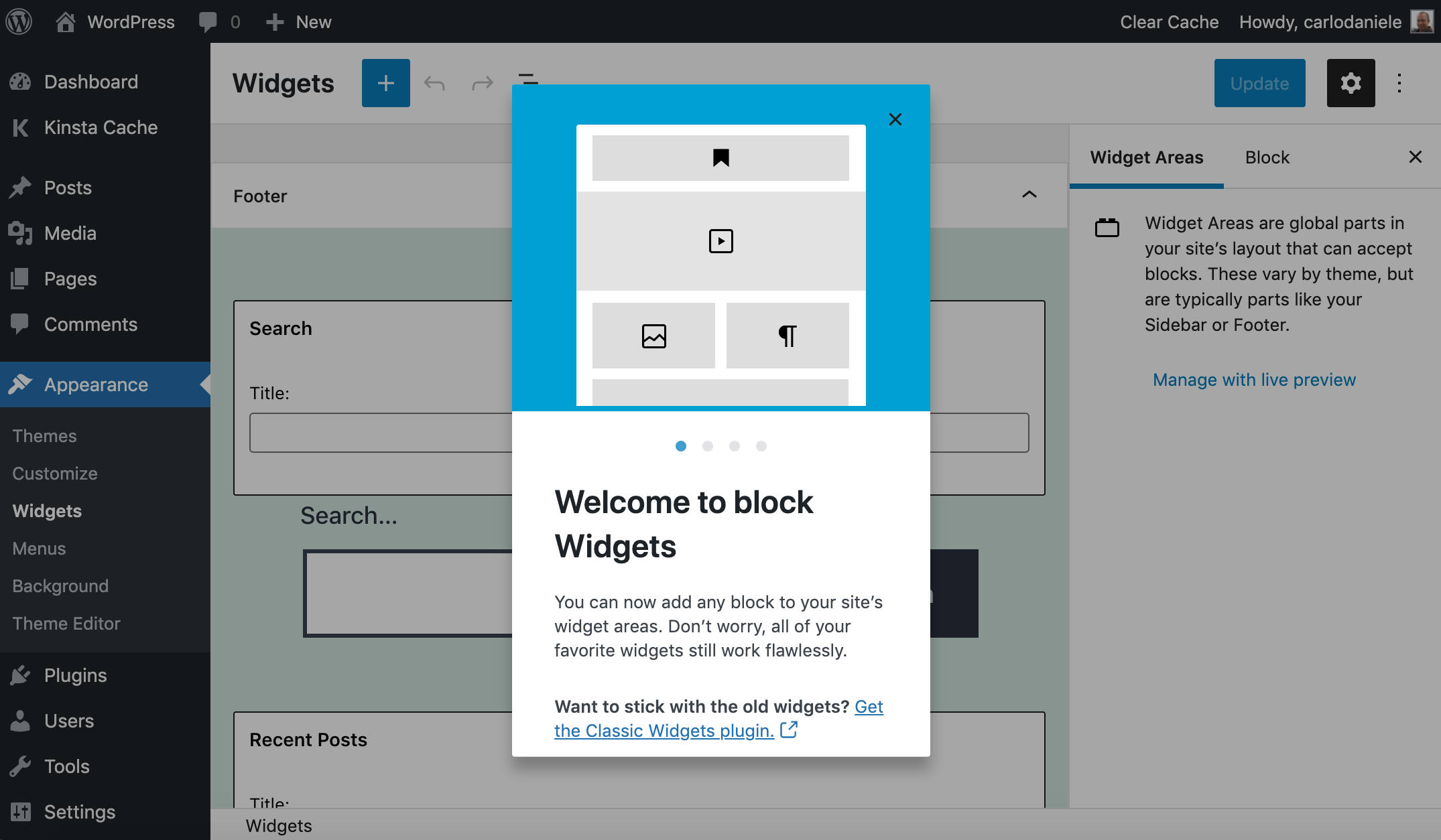The width and height of the screenshot is (1441, 840).
Task: Click the image block icon in modal
Action: pyautogui.click(x=653, y=336)
